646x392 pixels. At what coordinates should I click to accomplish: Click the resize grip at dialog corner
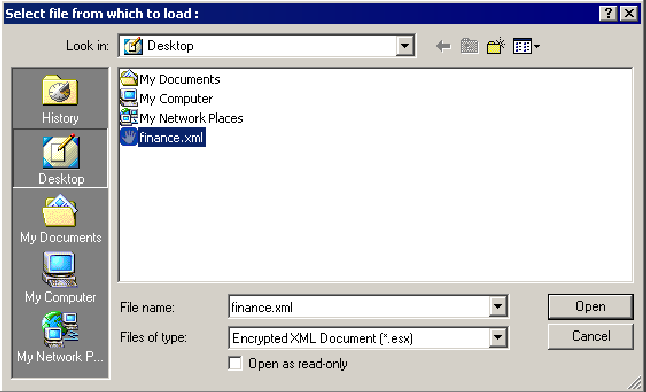pos(635,382)
